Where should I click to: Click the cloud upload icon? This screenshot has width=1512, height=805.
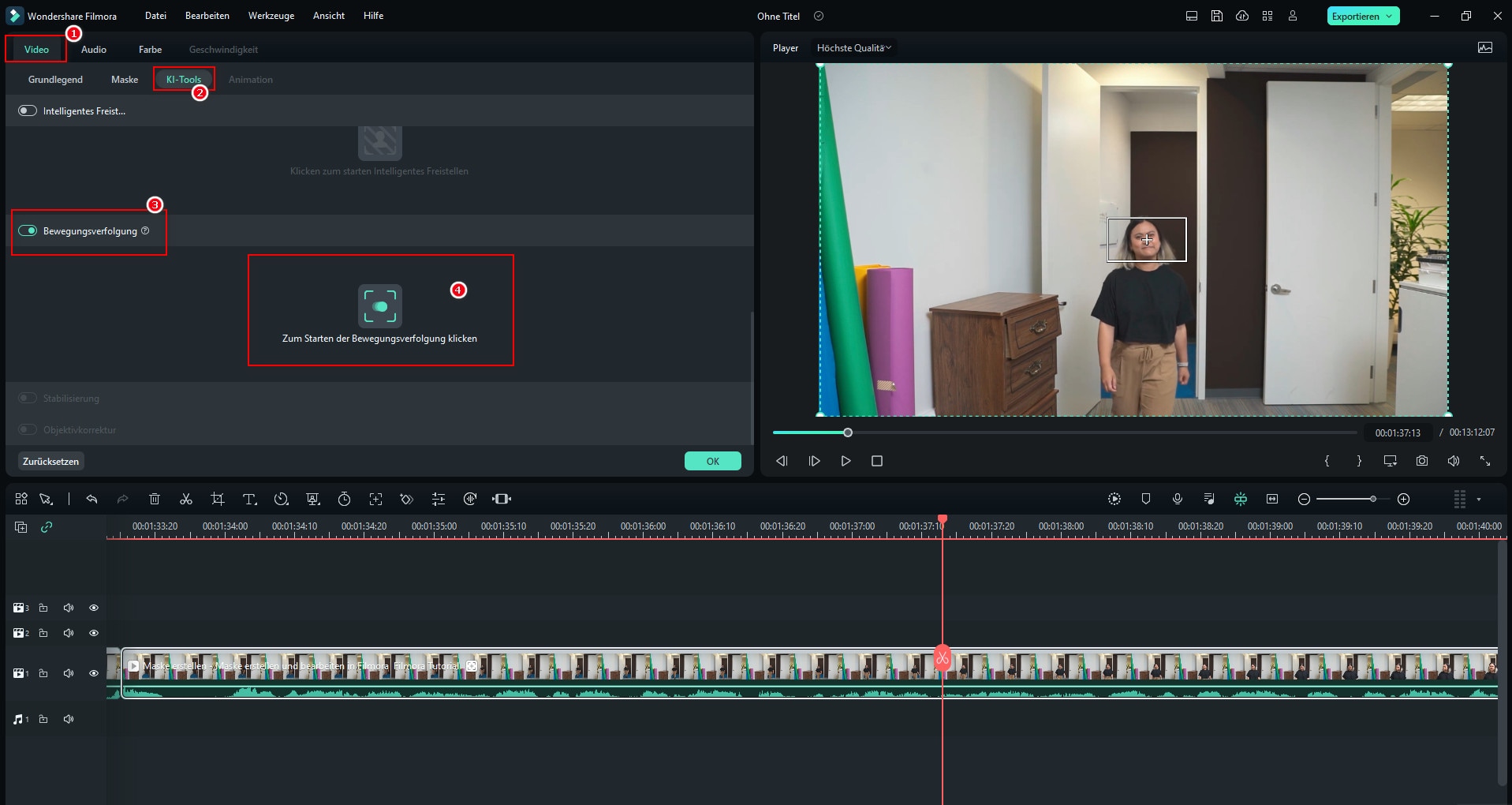pos(1242,16)
